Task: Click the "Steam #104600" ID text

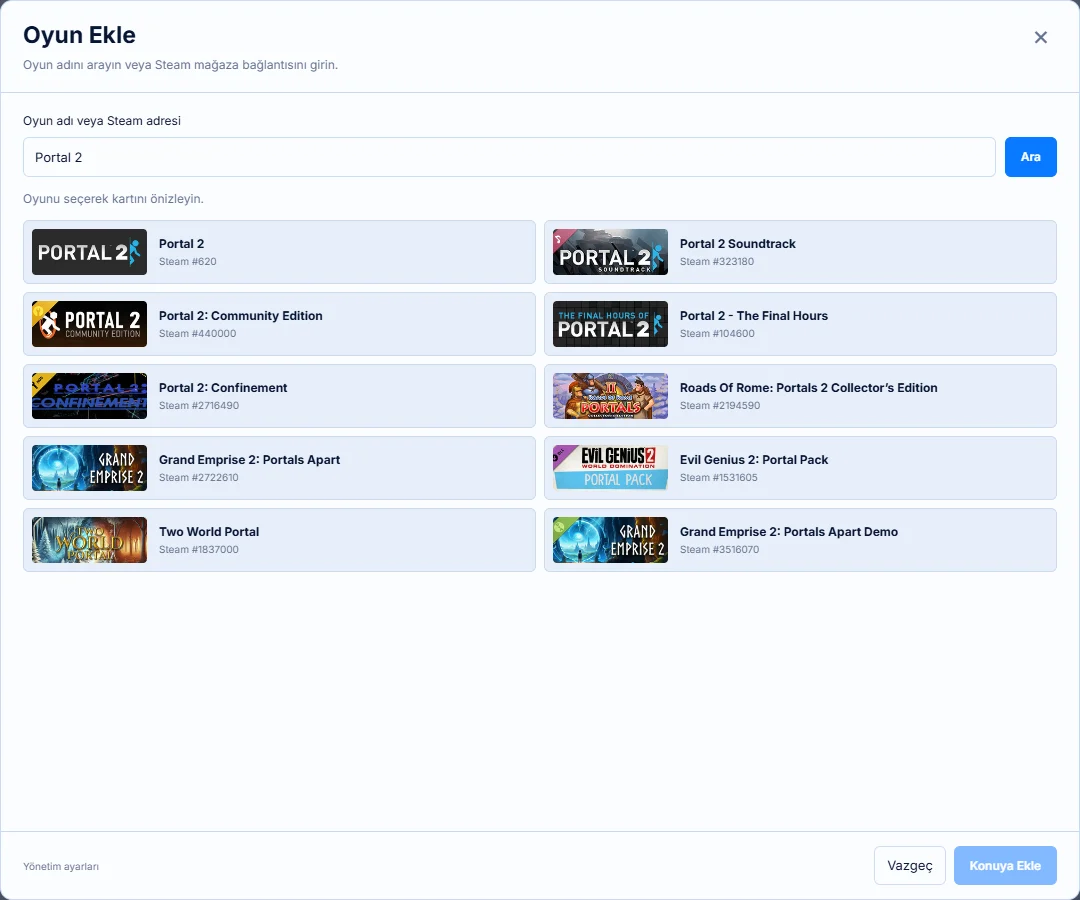Action: 717,333
